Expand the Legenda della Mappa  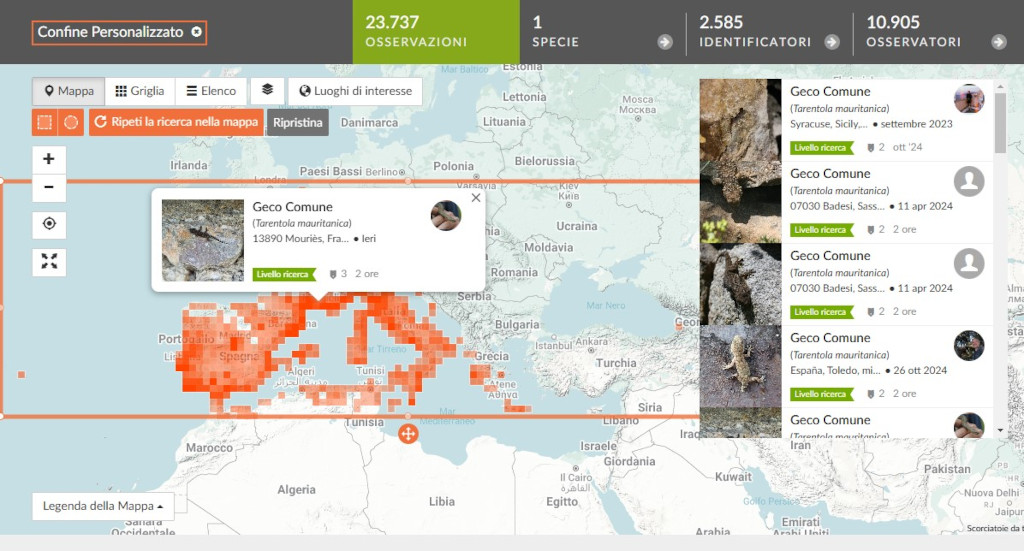pyautogui.click(x=103, y=506)
